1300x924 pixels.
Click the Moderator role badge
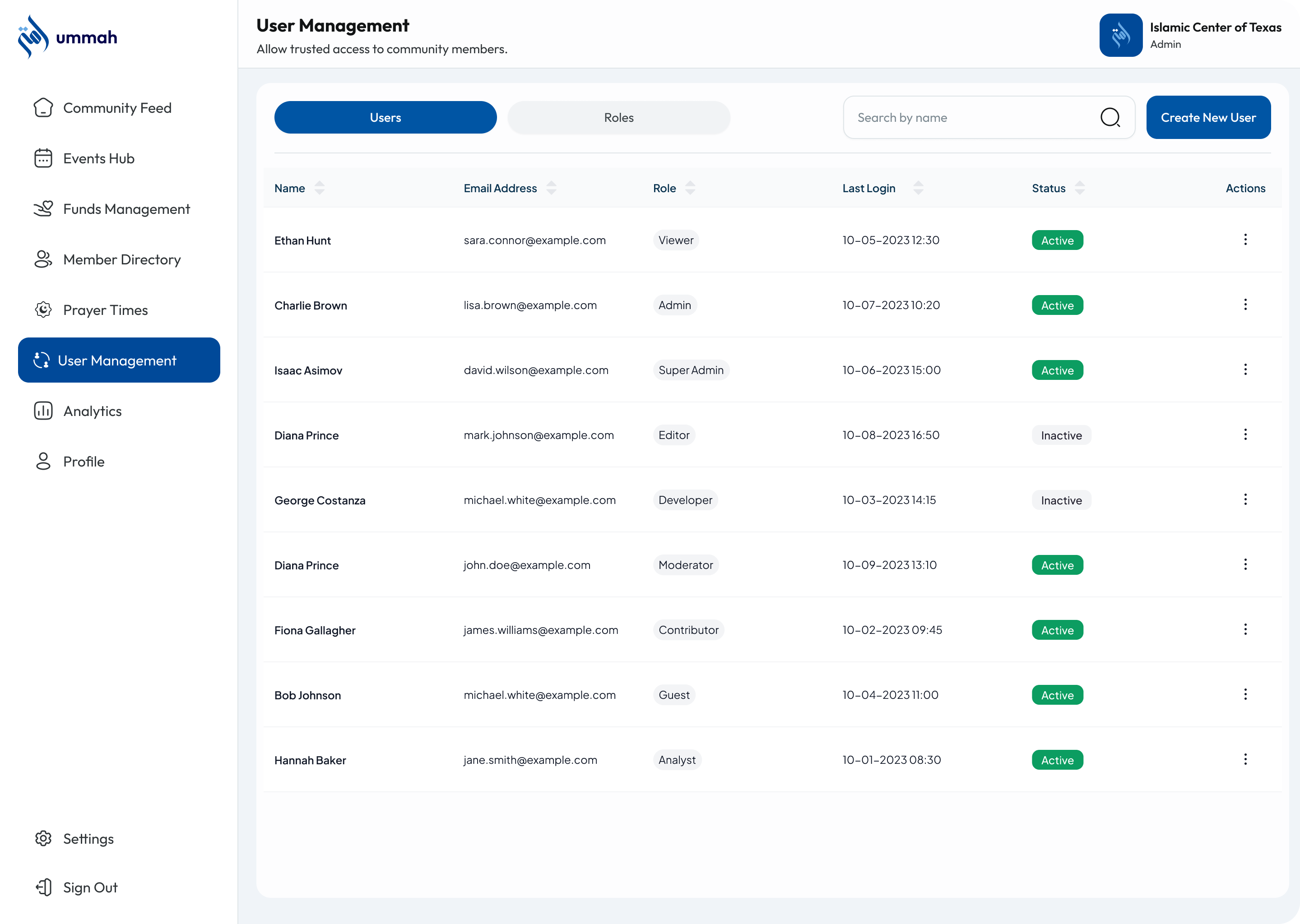686,565
